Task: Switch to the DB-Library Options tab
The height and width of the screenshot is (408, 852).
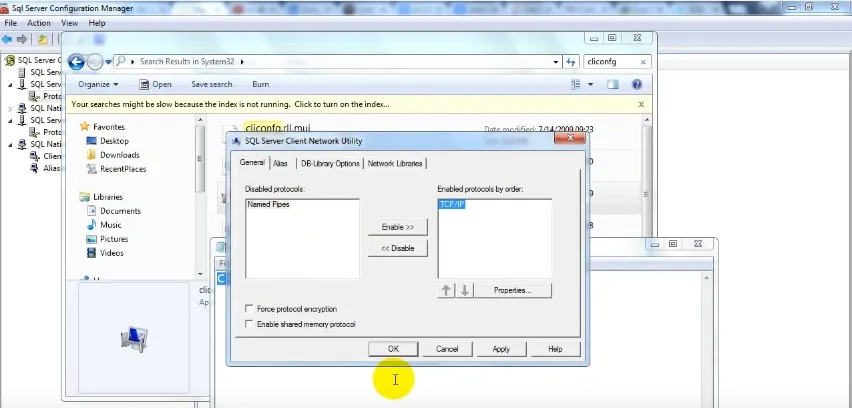Action: tap(330, 163)
